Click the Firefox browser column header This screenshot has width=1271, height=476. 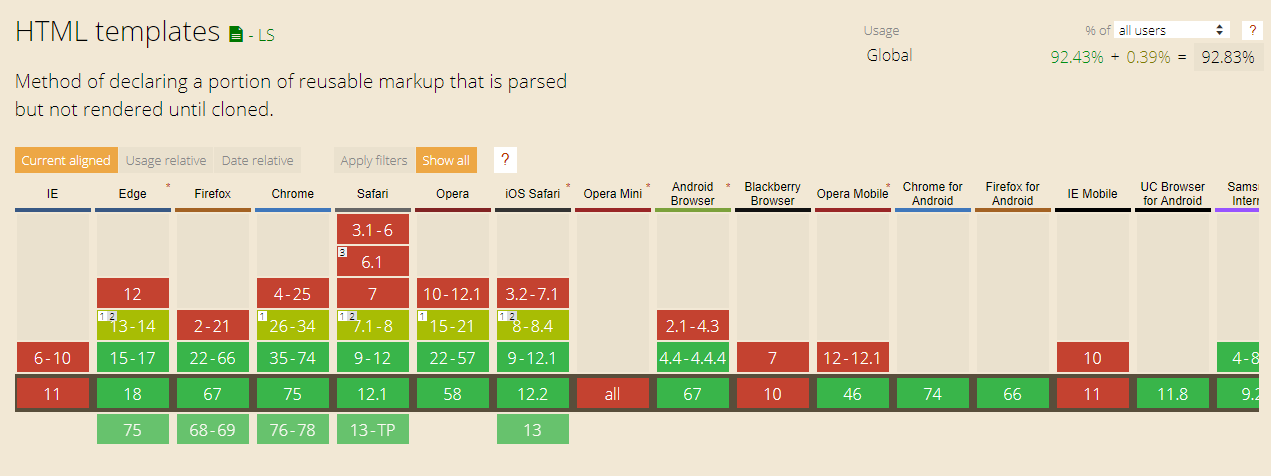point(212,194)
